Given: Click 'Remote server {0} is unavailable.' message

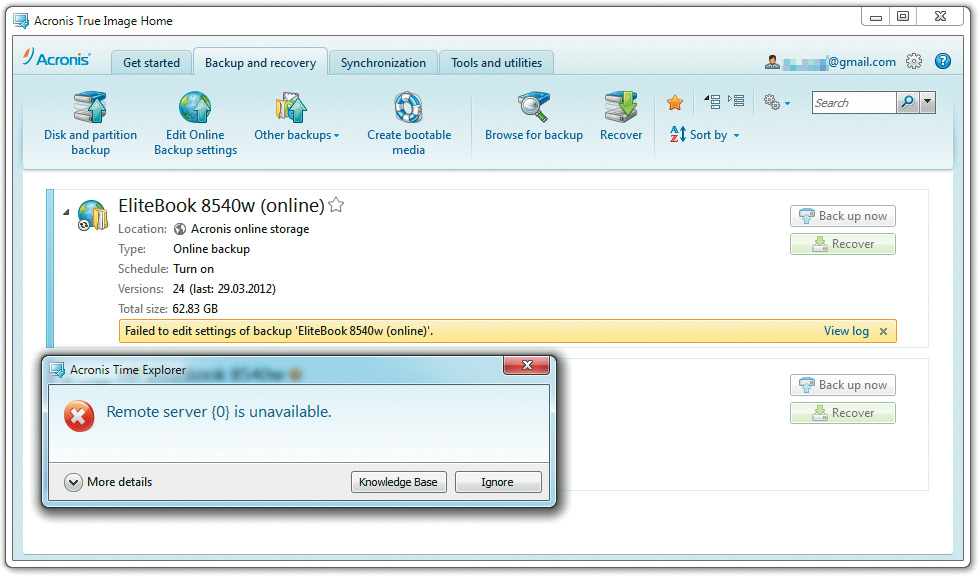Looking at the screenshot, I should 219,412.
